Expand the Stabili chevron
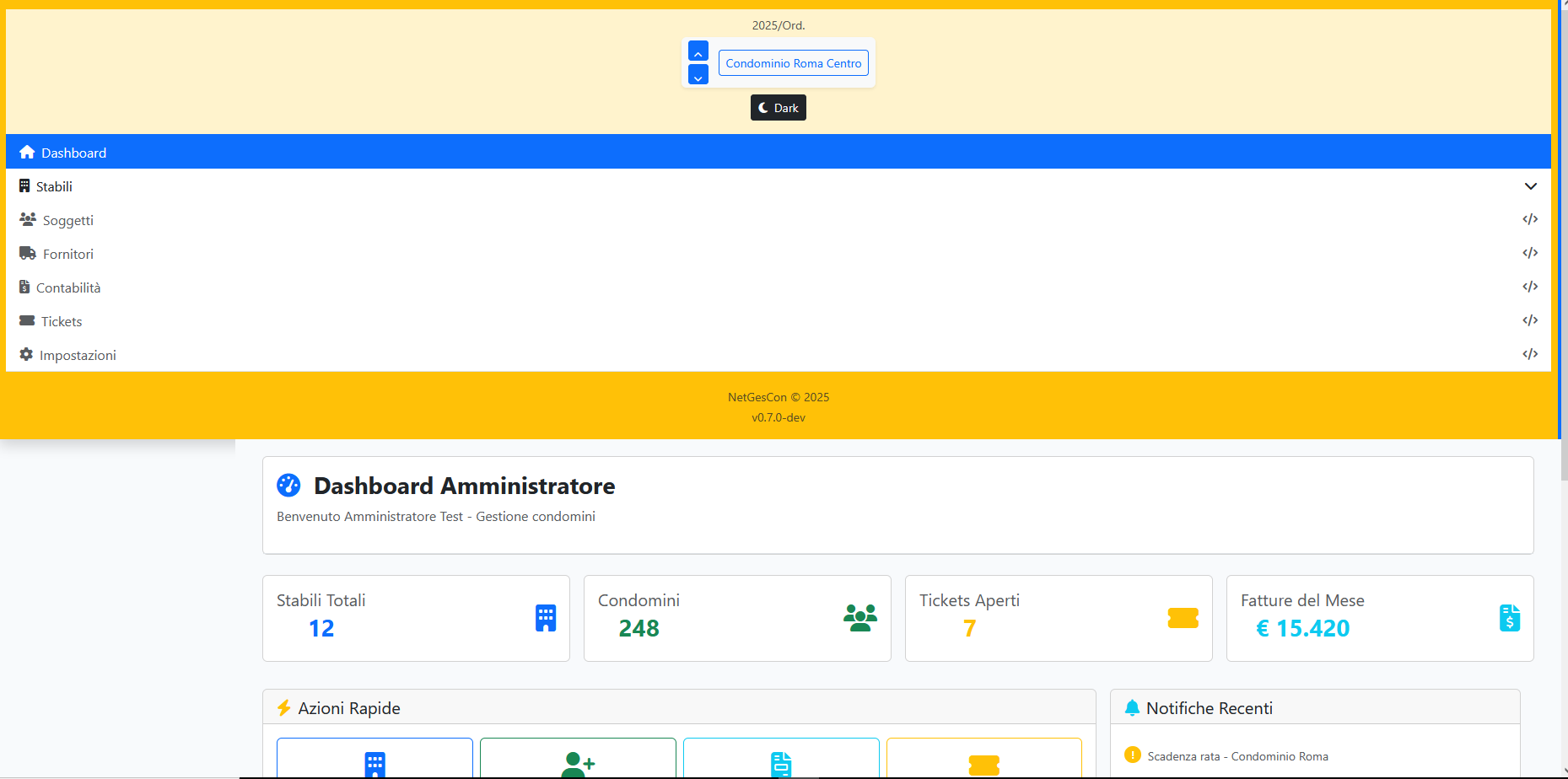The height and width of the screenshot is (779, 1568). 1530,186
